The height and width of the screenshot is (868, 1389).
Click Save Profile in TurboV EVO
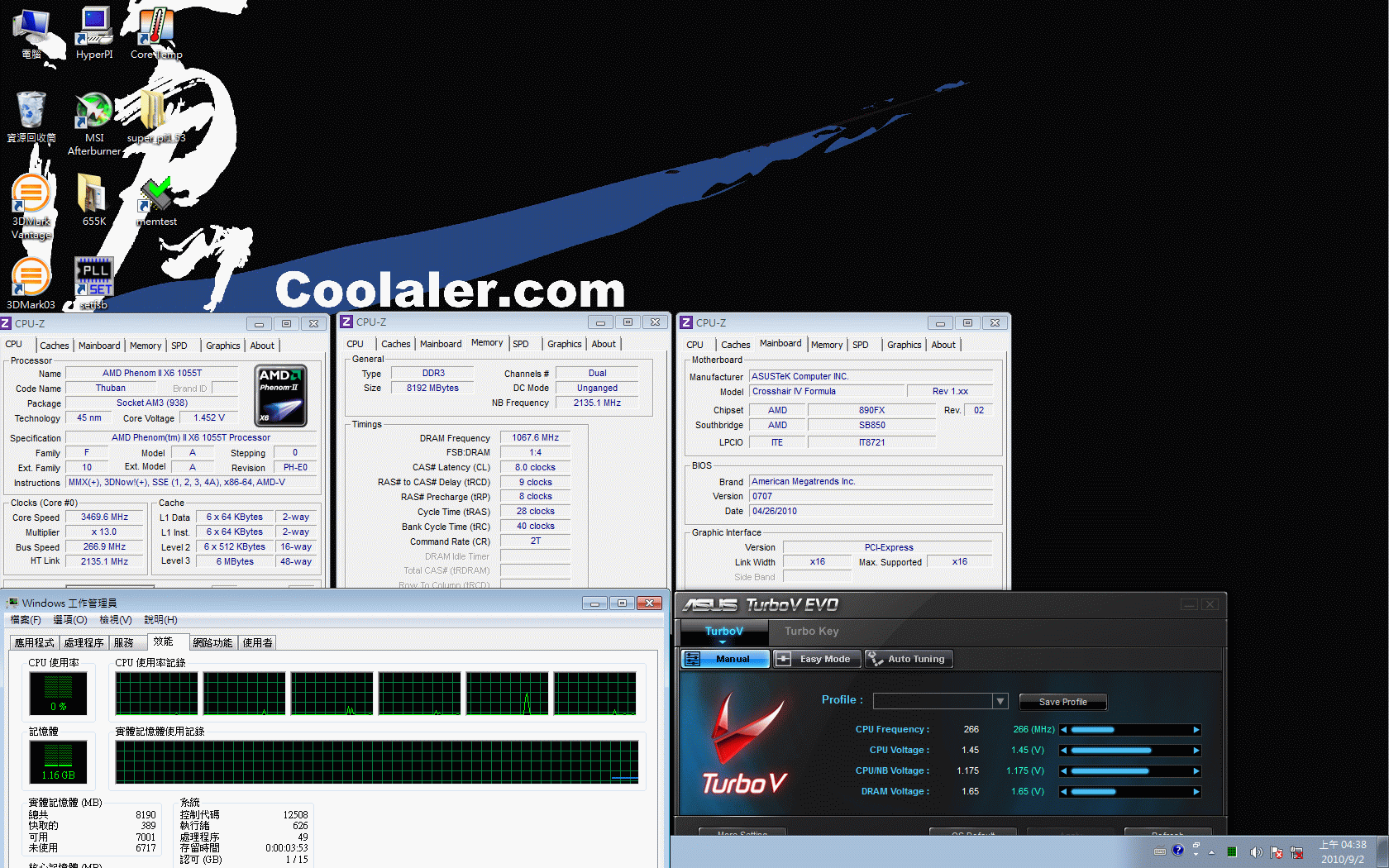tap(1062, 702)
